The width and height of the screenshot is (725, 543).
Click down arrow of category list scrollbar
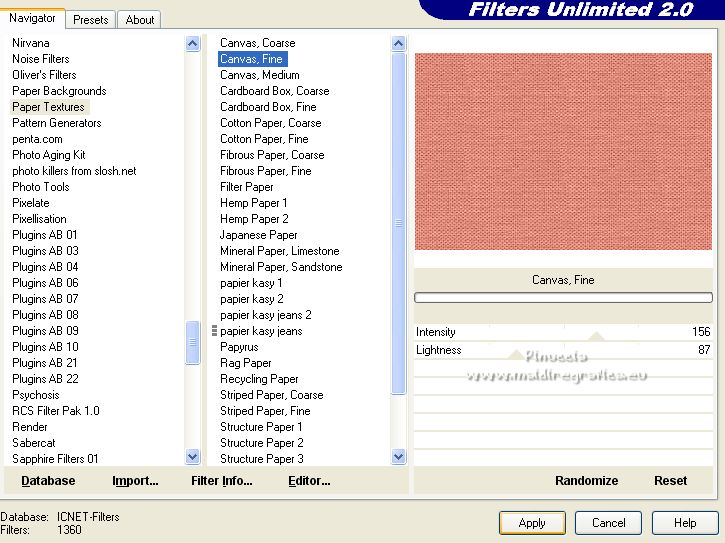click(193, 457)
